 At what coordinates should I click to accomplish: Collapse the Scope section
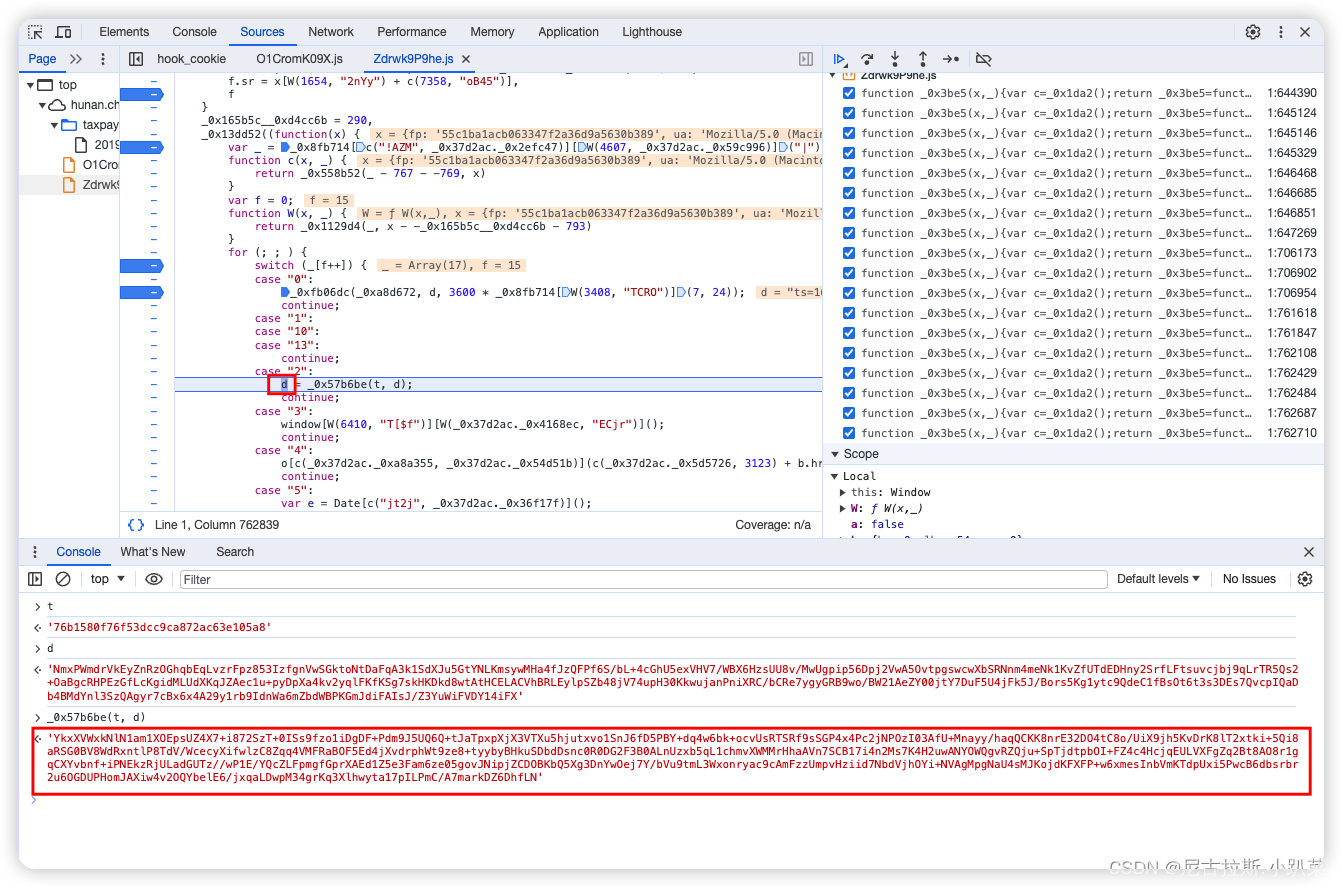pyautogui.click(x=835, y=454)
